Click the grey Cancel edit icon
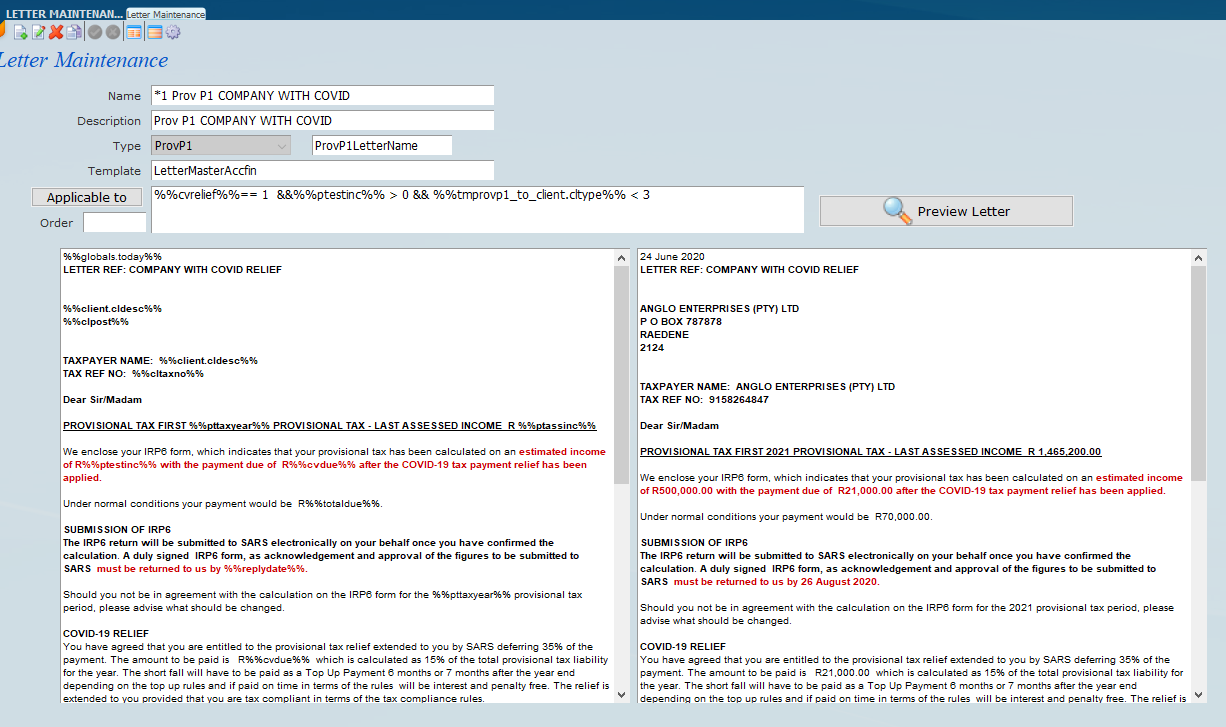Screen dimensions: 1226x727 click(x=113, y=32)
